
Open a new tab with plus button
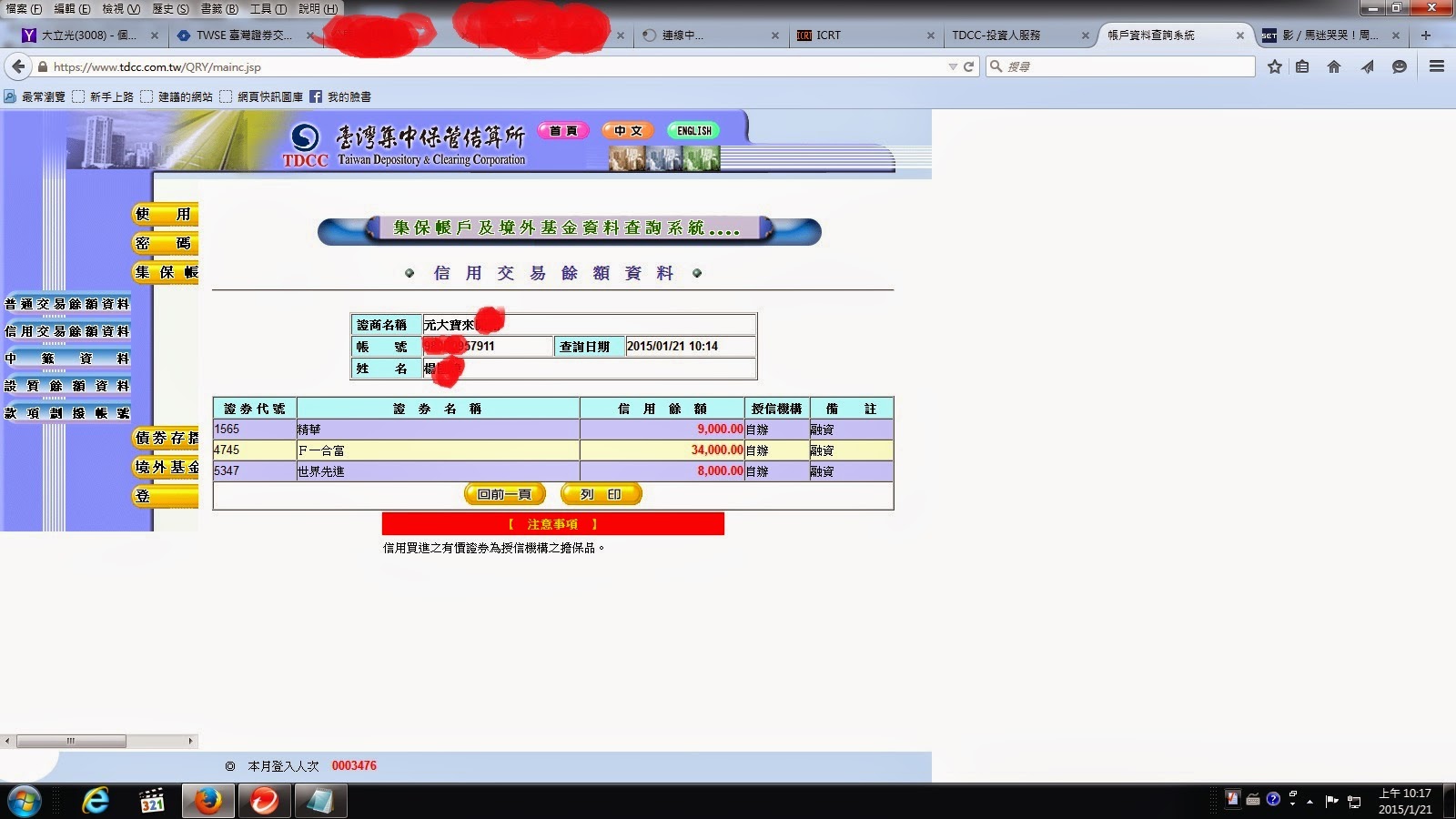point(1426,35)
